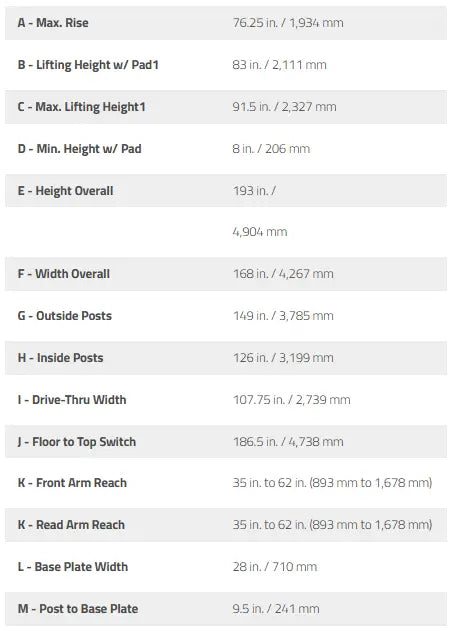Viewport: 451px width, 639px height.
Task: Select the 107.75 in. / 2,739 mm value
Action: pos(292,400)
